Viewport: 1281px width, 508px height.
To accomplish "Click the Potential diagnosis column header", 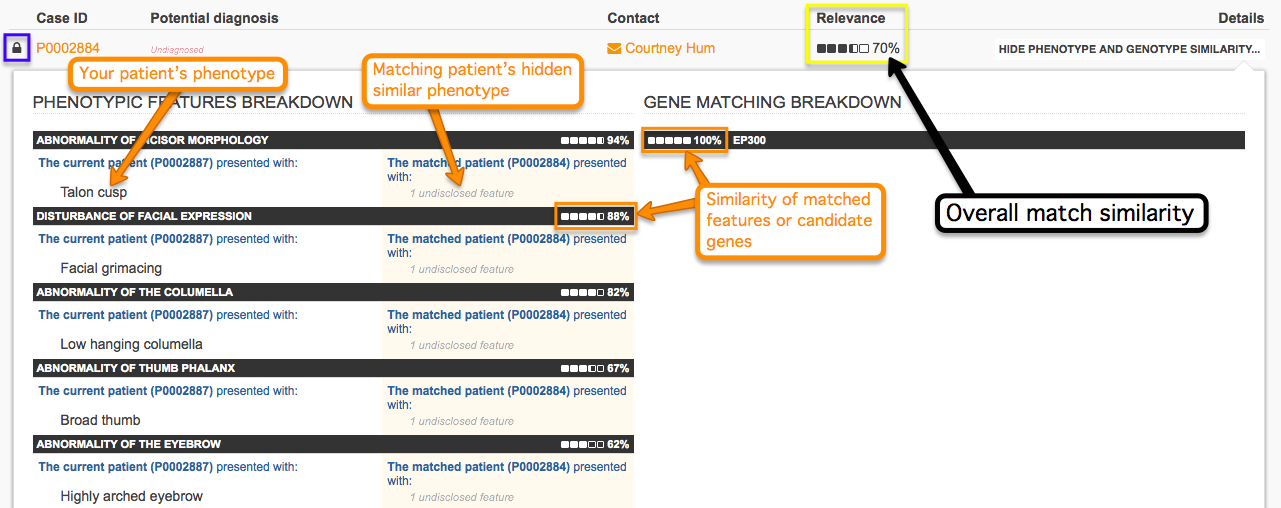I will (x=214, y=18).
